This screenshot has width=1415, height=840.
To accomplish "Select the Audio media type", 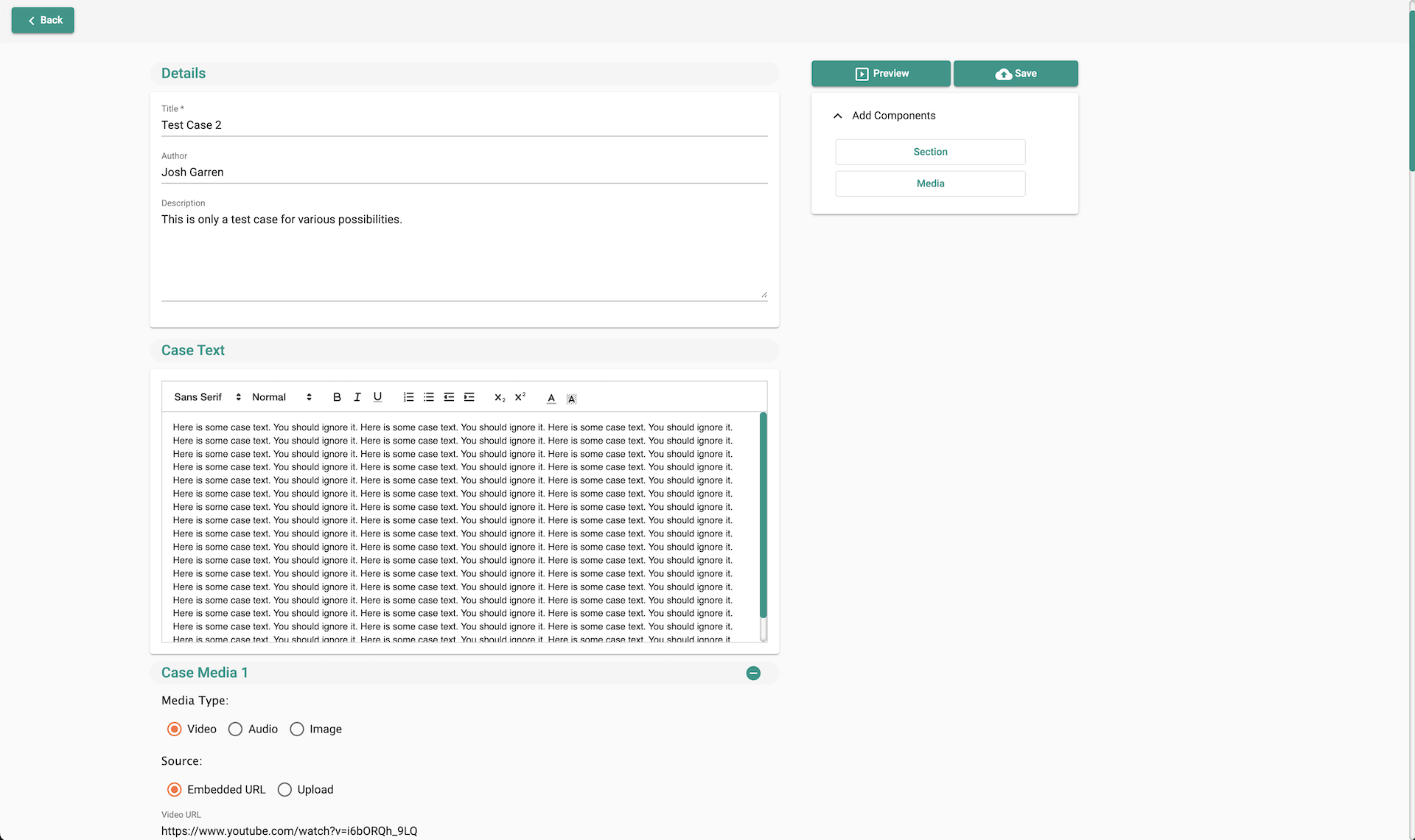I will (x=235, y=729).
